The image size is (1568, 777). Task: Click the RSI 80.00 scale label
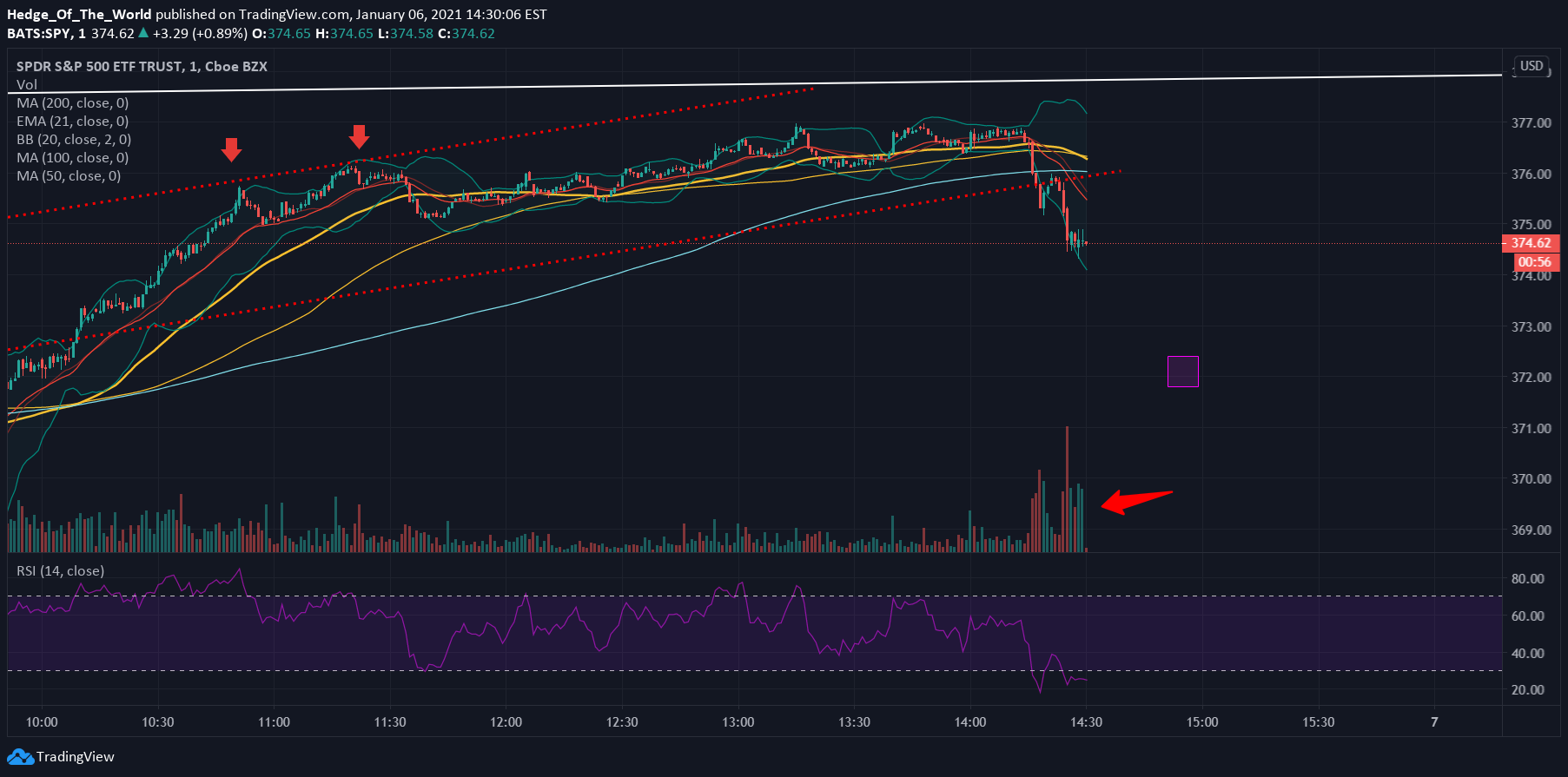(1528, 579)
